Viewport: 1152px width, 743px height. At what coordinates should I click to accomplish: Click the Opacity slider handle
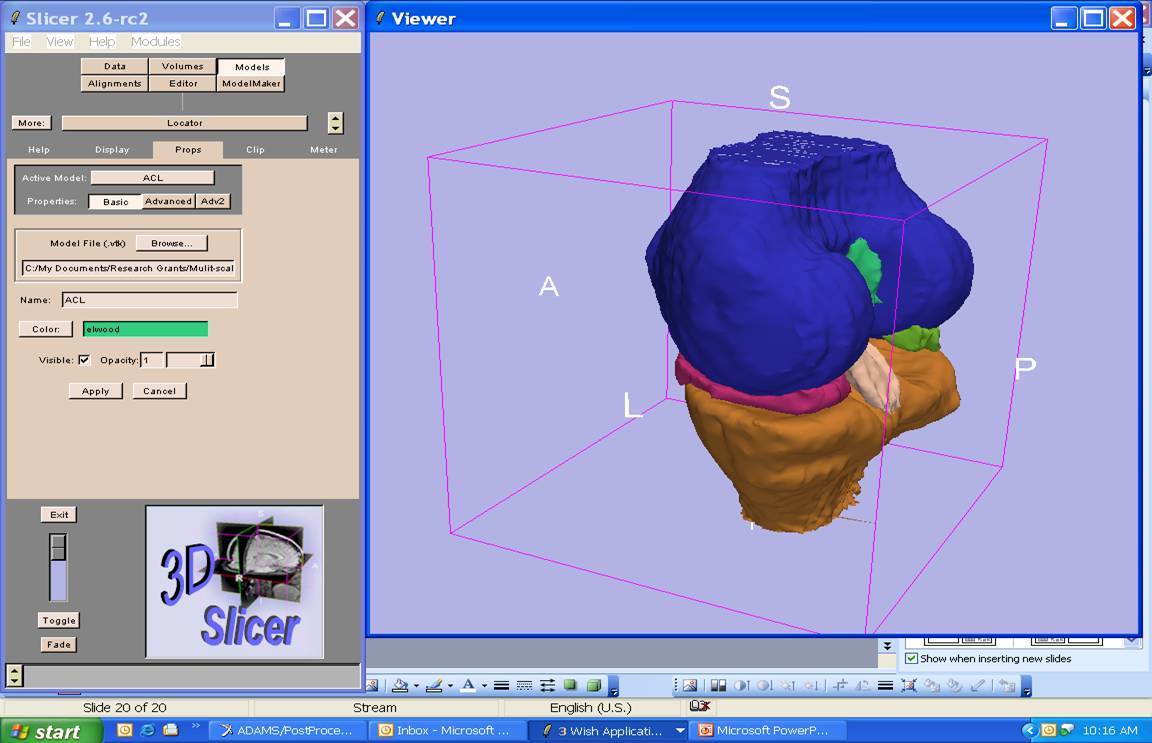tap(206, 360)
